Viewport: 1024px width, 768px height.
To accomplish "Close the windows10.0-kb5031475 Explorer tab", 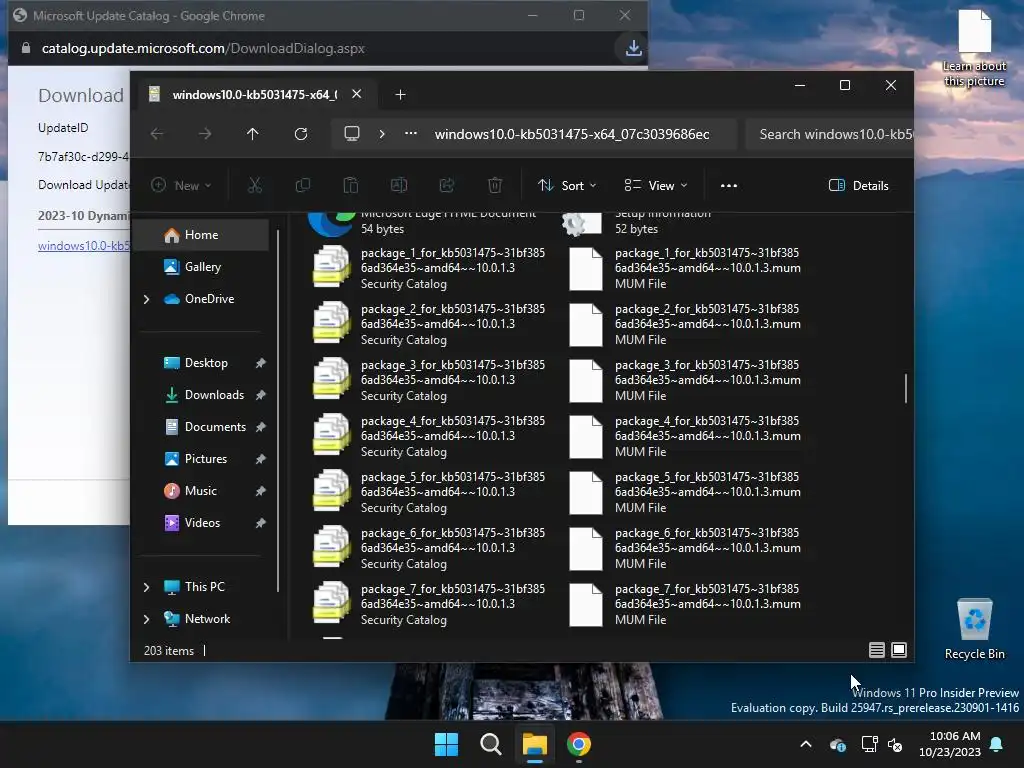I will [357, 94].
